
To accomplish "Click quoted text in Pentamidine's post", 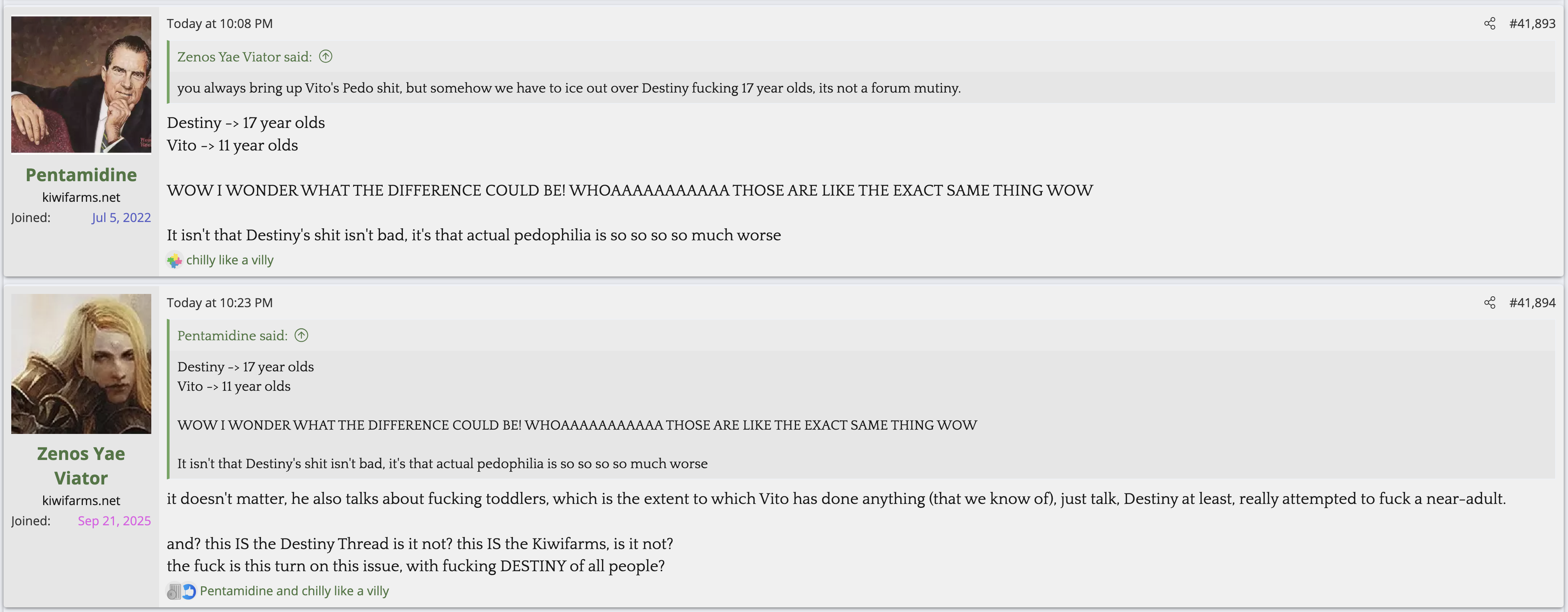I will (569, 88).
